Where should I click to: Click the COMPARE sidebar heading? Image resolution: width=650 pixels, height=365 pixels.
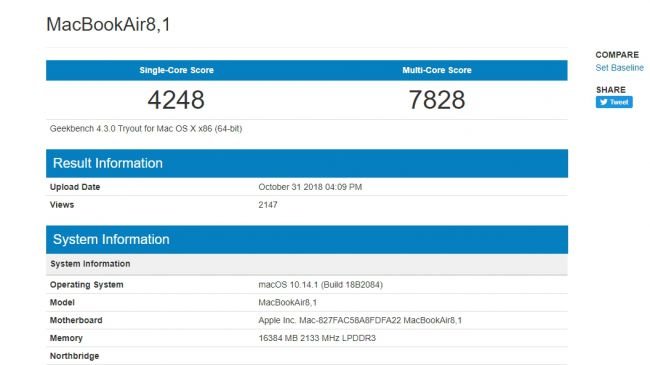[617, 55]
